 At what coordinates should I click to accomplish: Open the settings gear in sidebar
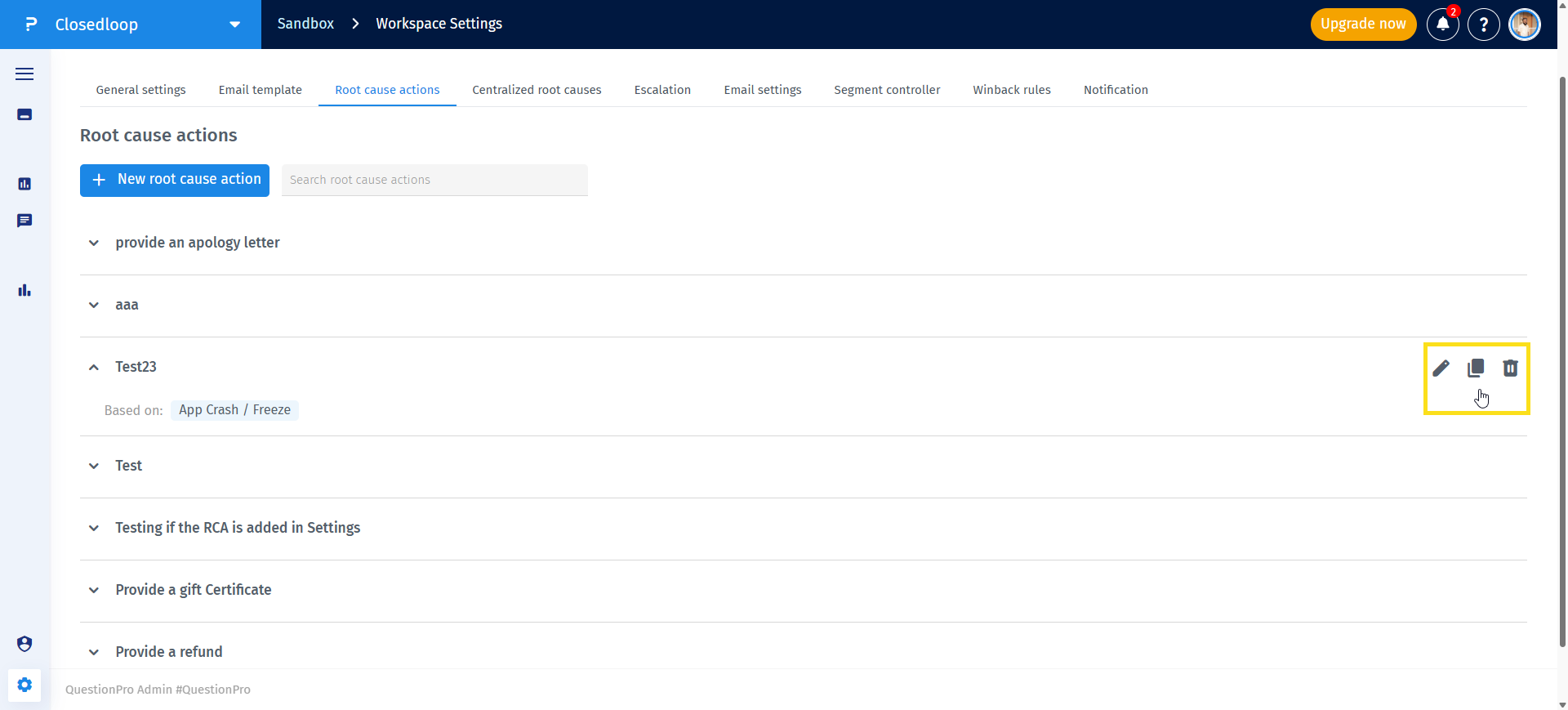coord(24,685)
